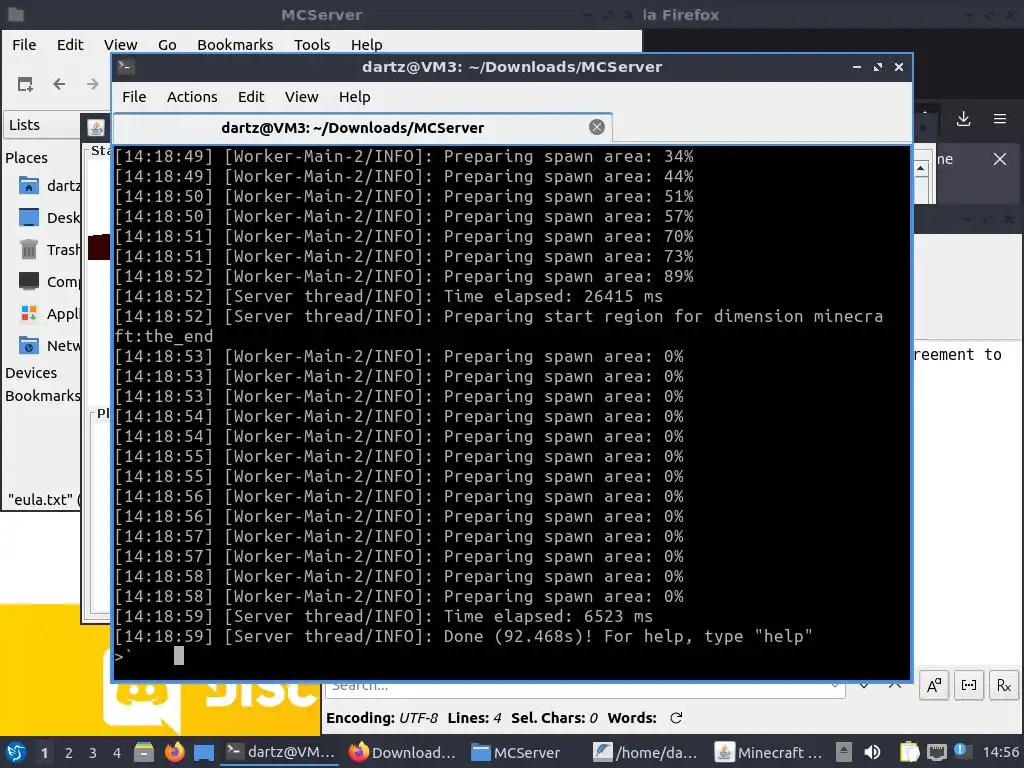The width and height of the screenshot is (1024, 768).
Task: Open clipboard manager tray icon
Action: click(909, 752)
